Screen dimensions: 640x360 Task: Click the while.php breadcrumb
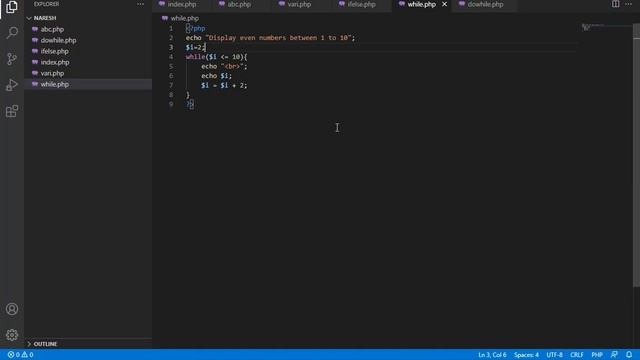click(x=184, y=18)
